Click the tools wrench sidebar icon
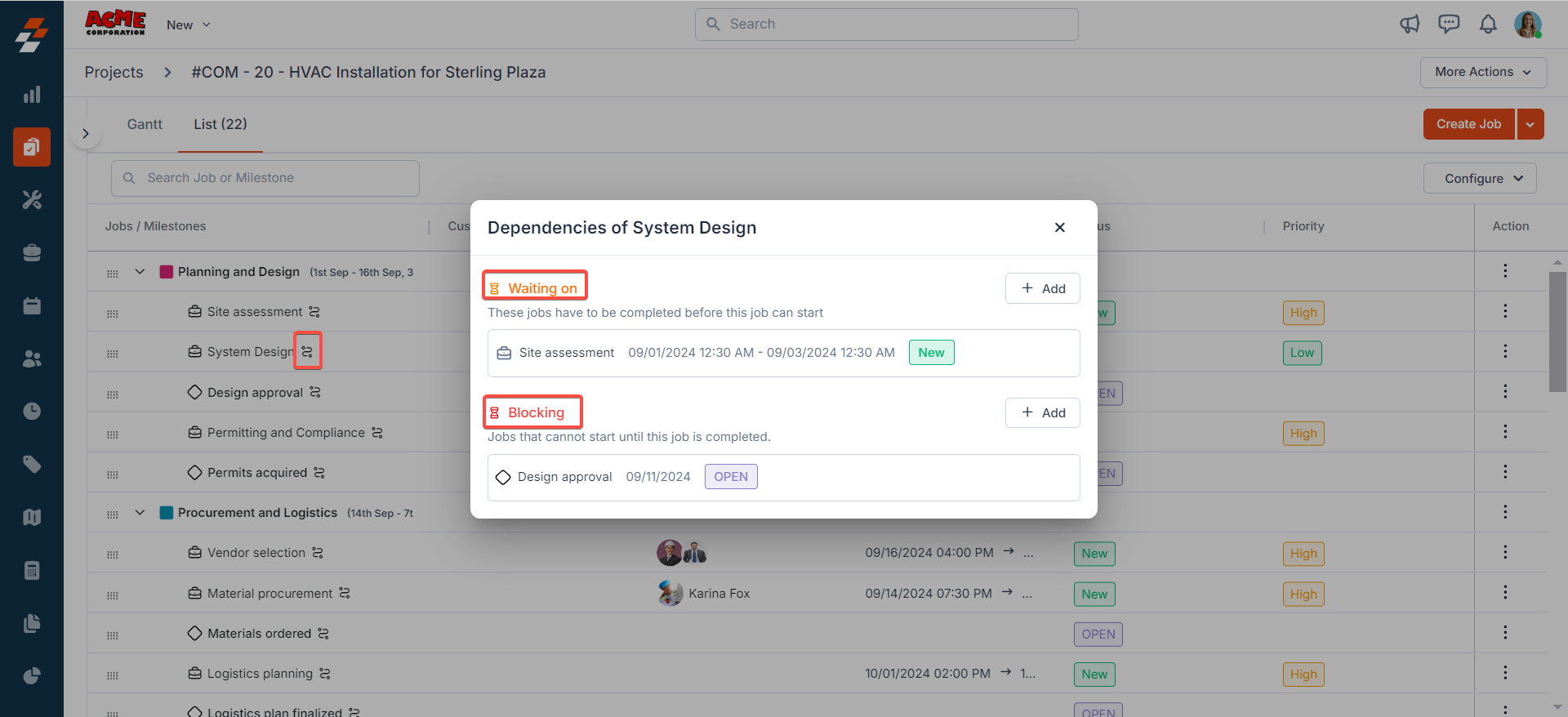This screenshot has height=717, width=1568. tap(32, 200)
